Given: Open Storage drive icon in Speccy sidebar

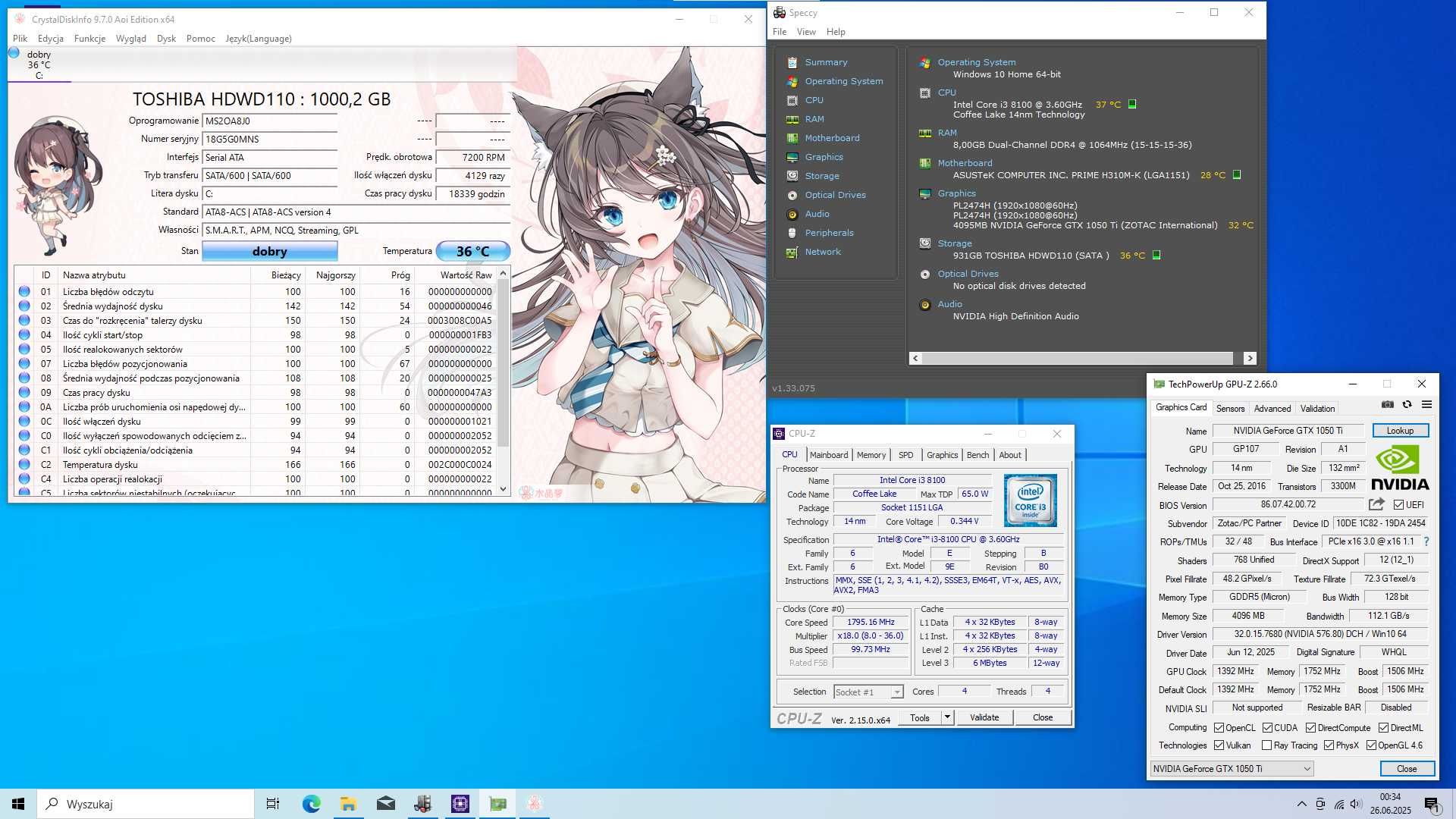Looking at the screenshot, I should pos(792,176).
